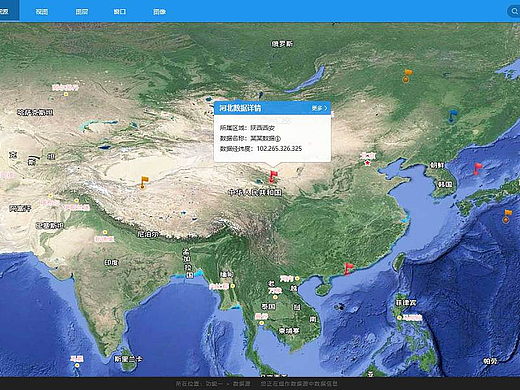Select the blue flag marker on map
Viewport: 520px width, 390px height.
[452, 115]
